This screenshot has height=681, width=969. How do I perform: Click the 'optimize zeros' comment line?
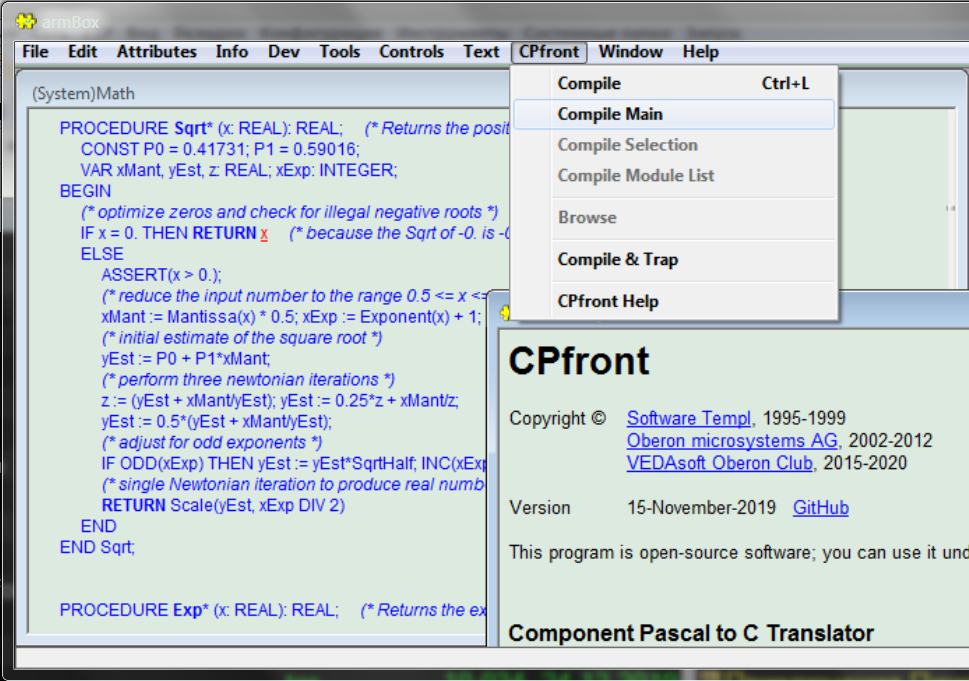pyautogui.click(x=289, y=212)
